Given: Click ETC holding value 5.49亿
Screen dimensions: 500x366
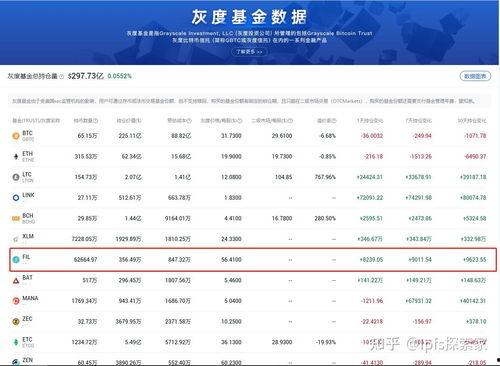Looking at the screenshot, I should pyautogui.click(x=133, y=342).
